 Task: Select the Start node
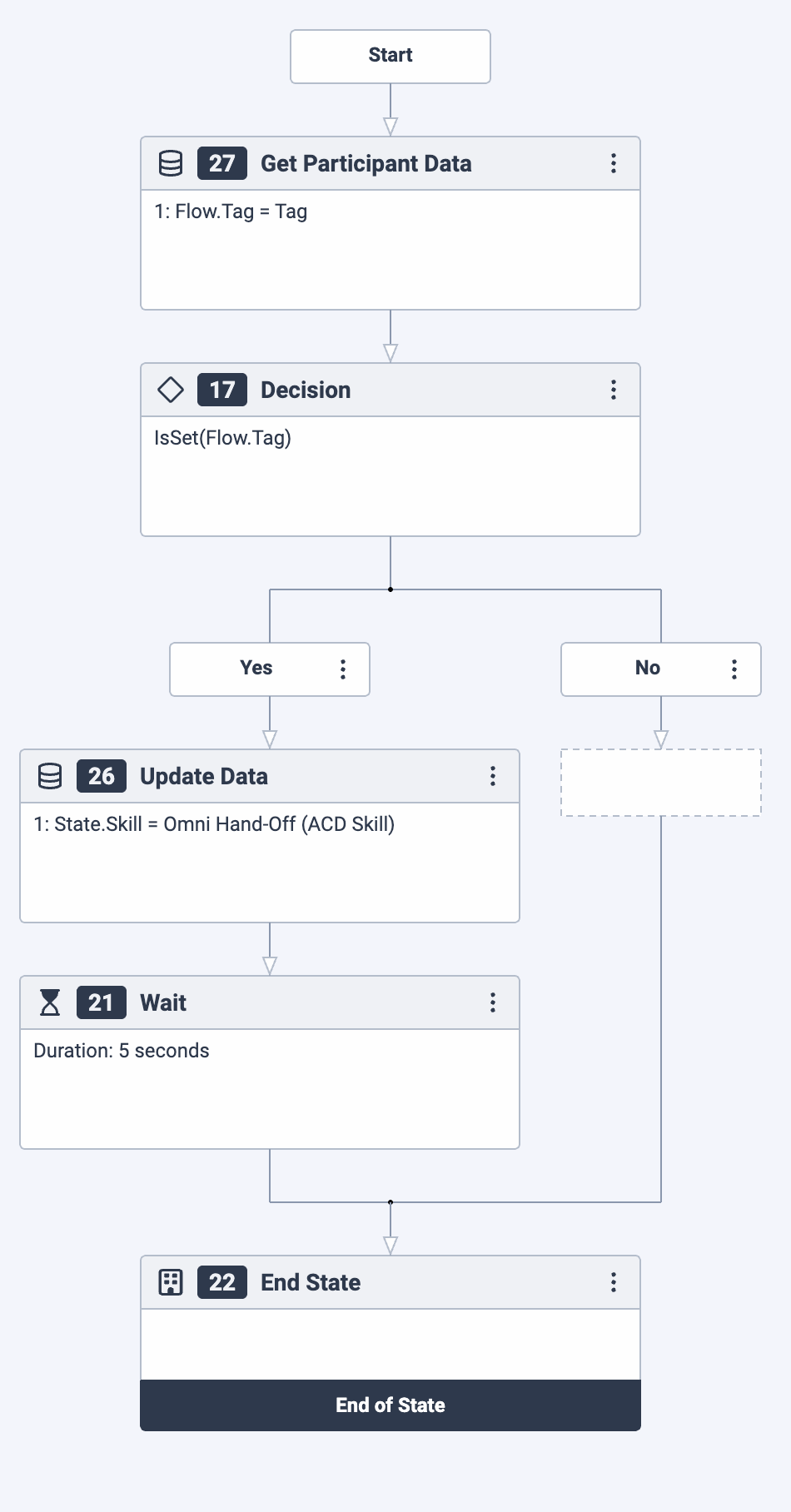(x=391, y=56)
